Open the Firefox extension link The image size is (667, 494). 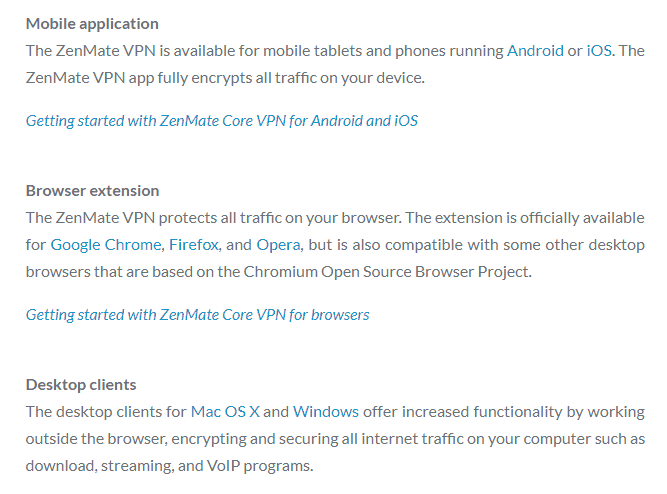[x=194, y=245]
